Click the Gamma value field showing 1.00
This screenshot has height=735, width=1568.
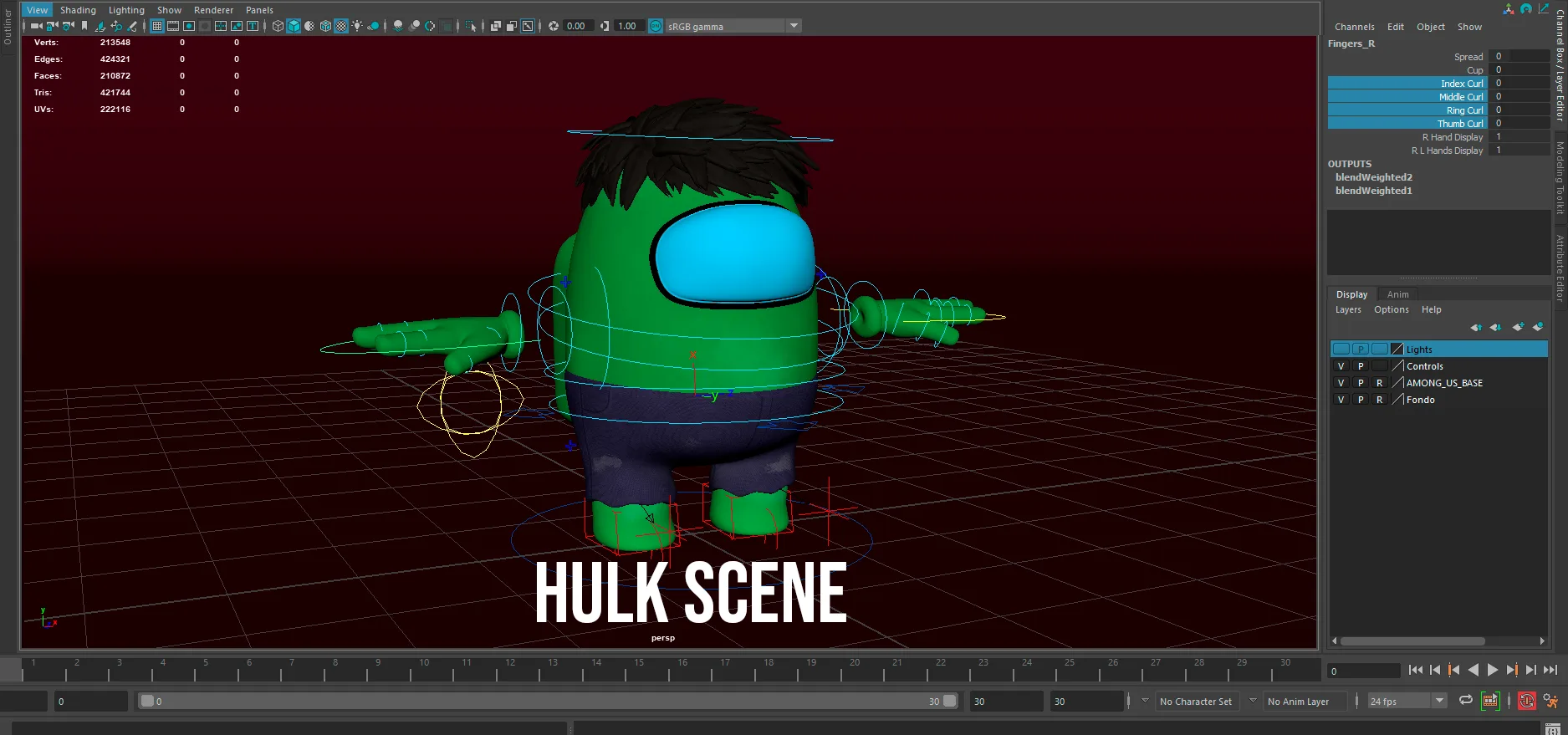pyautogui.click(x=628, y=26)
